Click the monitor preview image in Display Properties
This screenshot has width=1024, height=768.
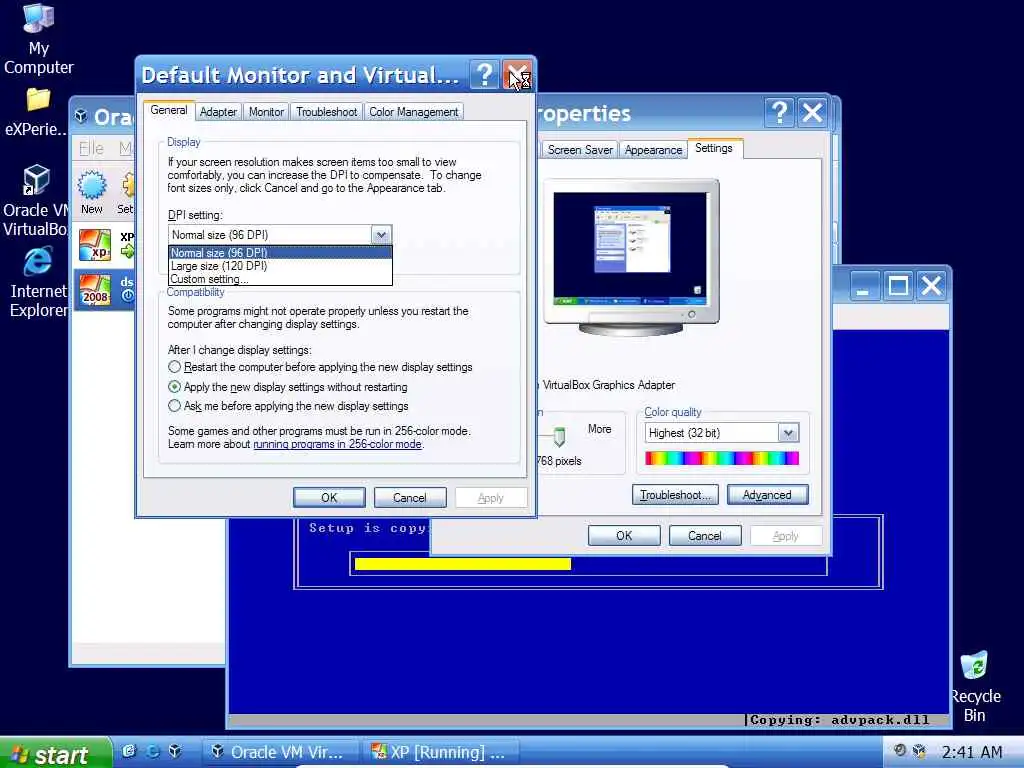[x=631, y=257]
